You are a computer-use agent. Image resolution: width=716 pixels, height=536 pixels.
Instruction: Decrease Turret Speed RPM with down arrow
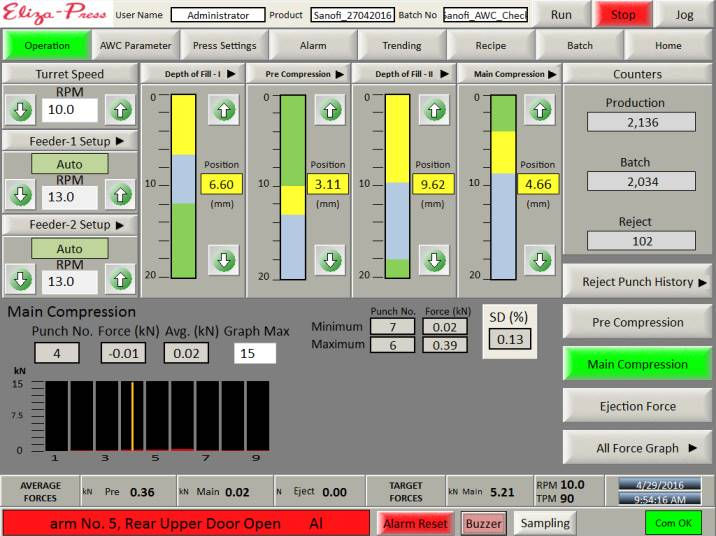click(21, 110)
